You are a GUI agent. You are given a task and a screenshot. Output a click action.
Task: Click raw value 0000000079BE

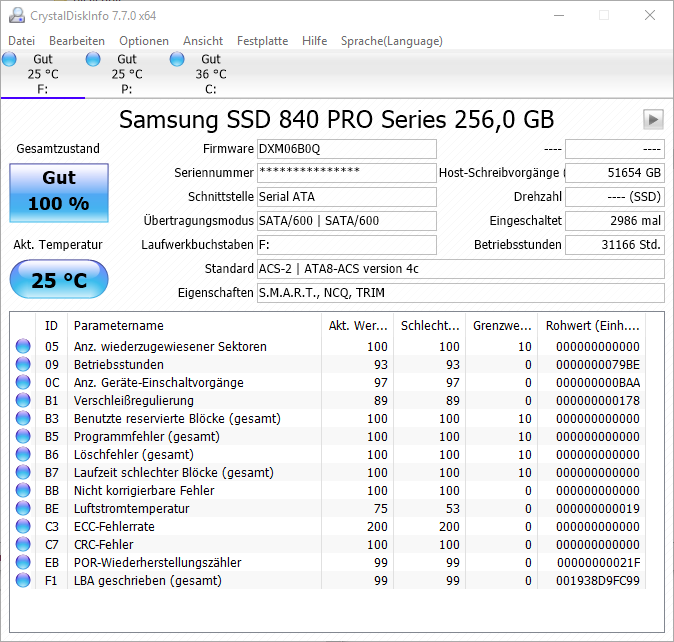598,364
